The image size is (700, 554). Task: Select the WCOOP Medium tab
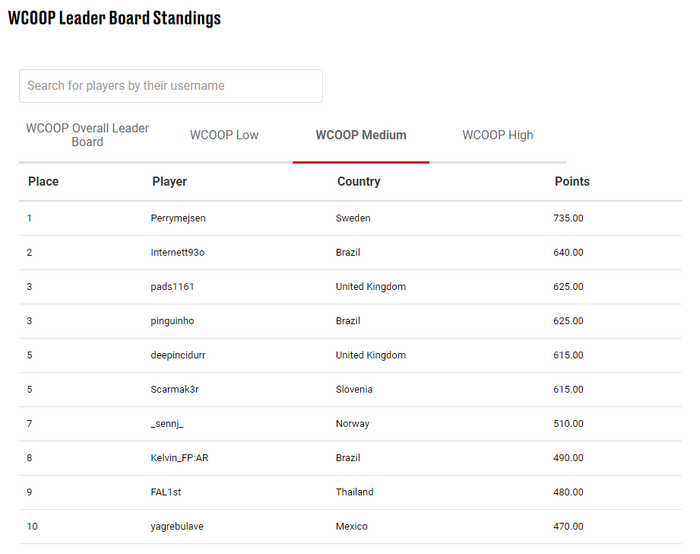pos(361,135)
